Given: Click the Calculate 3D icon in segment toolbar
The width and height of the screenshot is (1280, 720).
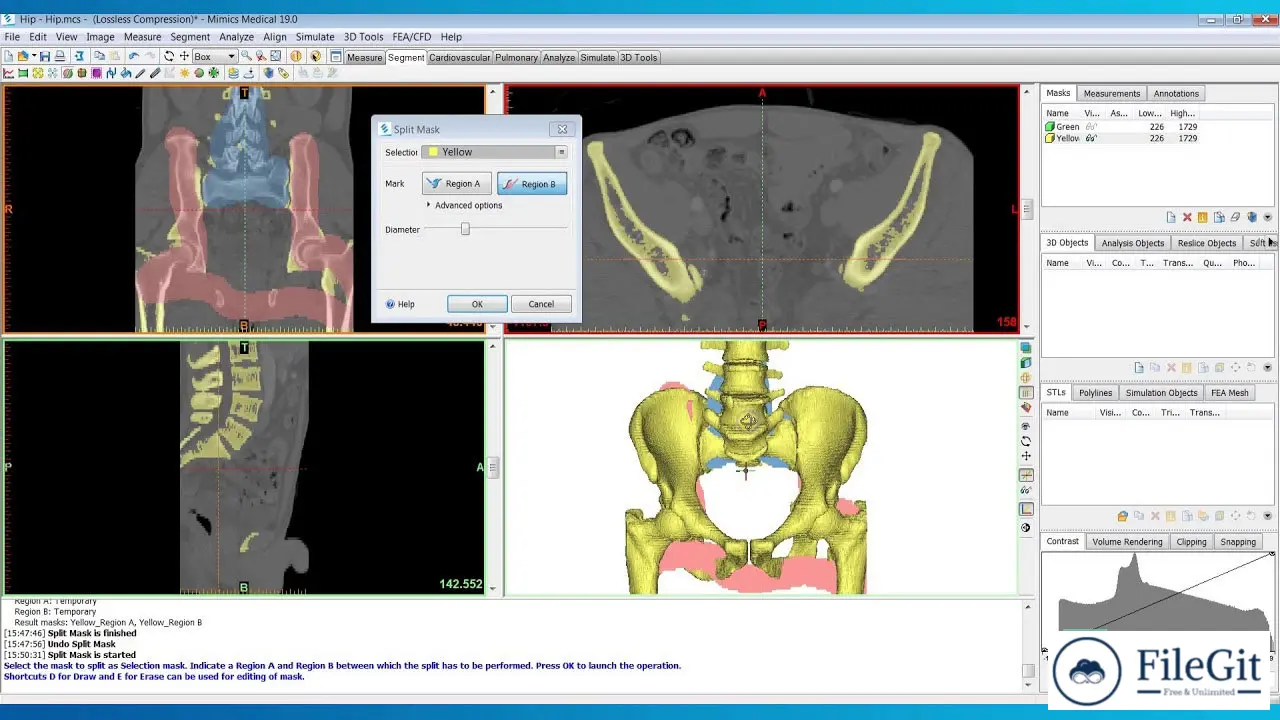Looking at the screenshot, I should (x=268, y=73).
